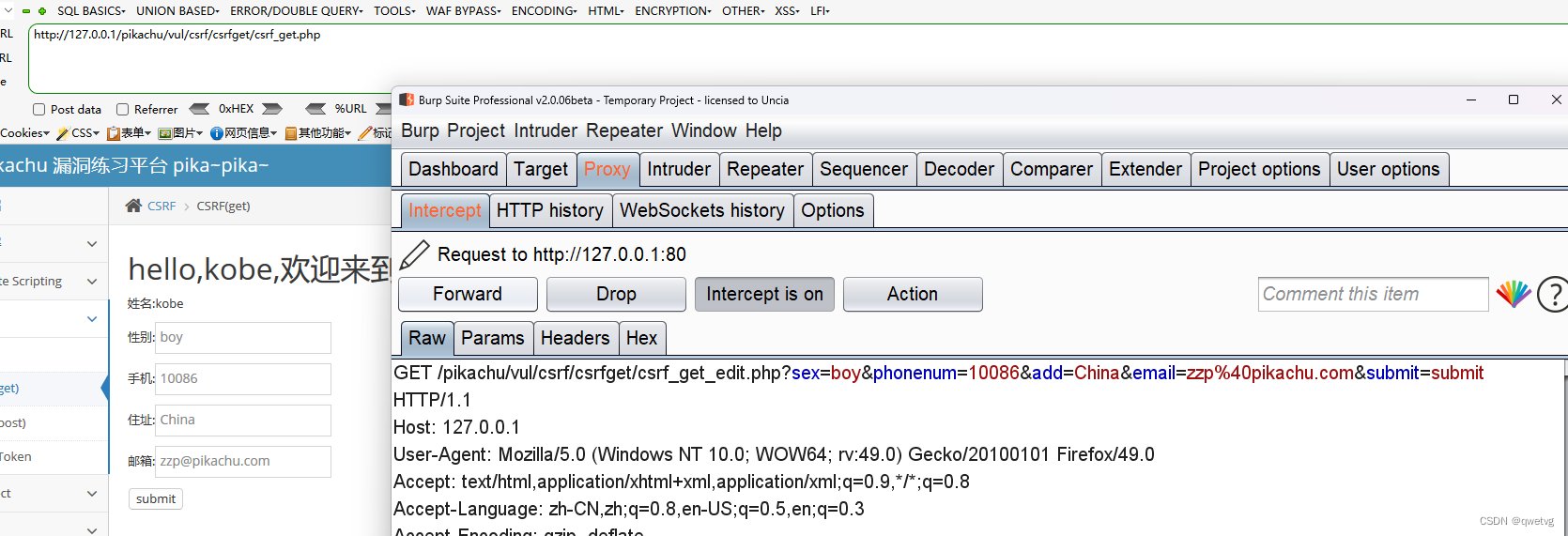Open the ENCRYPTION dropdown
Viewport: 1568px width, 536px height.
coord(673,11)
